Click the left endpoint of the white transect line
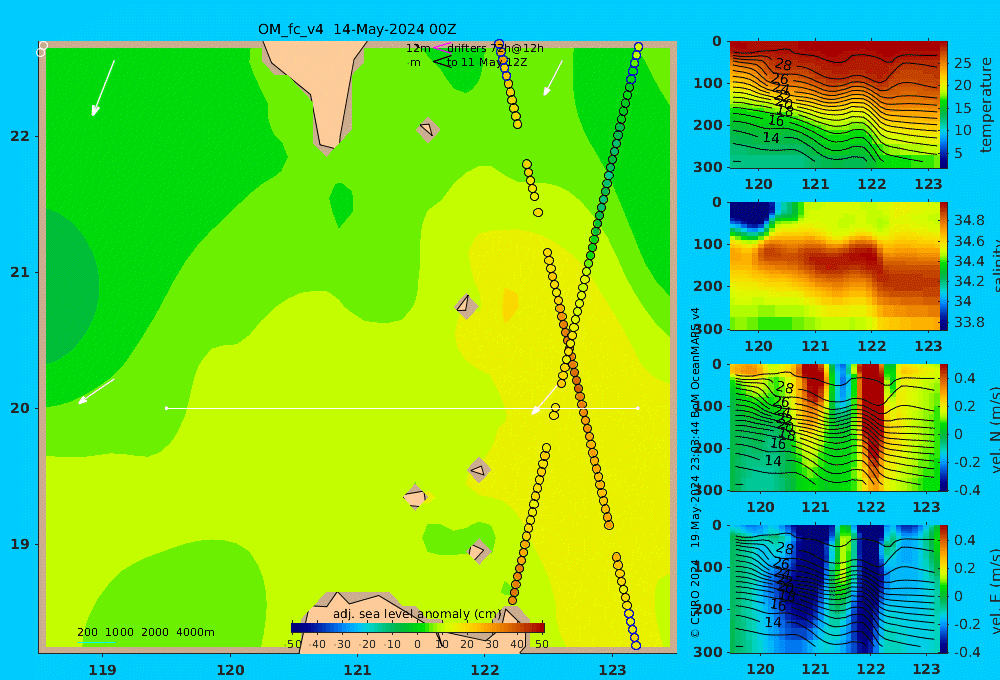The width and height of the screenshot is (1000, 680). pyautogui.click(x=167, y=408)
